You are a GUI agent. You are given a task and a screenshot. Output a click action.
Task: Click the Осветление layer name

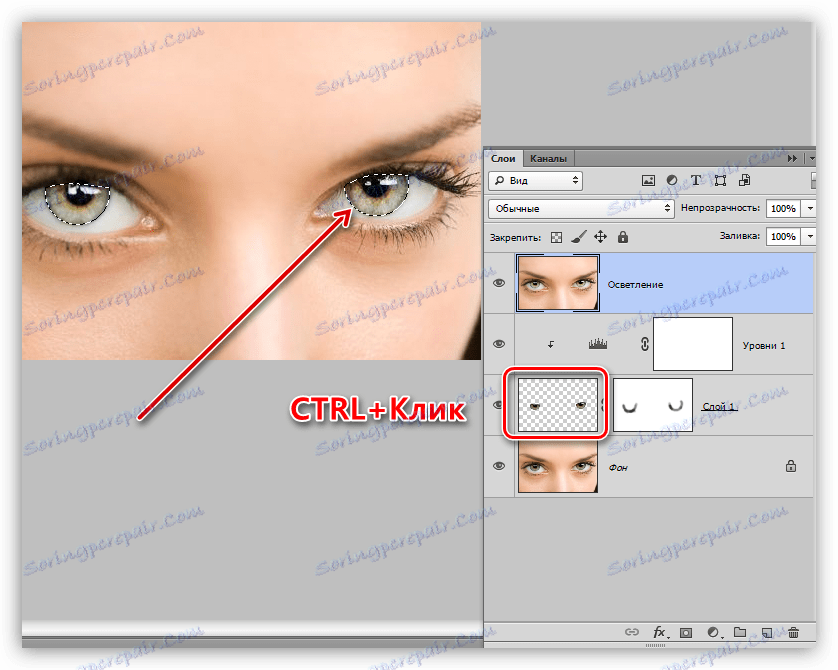point(635,285)
